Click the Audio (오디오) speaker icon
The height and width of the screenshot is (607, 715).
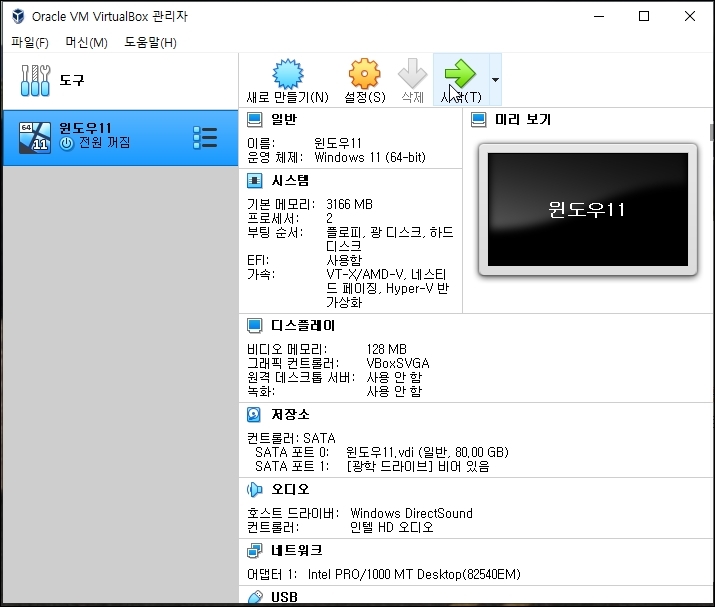coord(254,490)
